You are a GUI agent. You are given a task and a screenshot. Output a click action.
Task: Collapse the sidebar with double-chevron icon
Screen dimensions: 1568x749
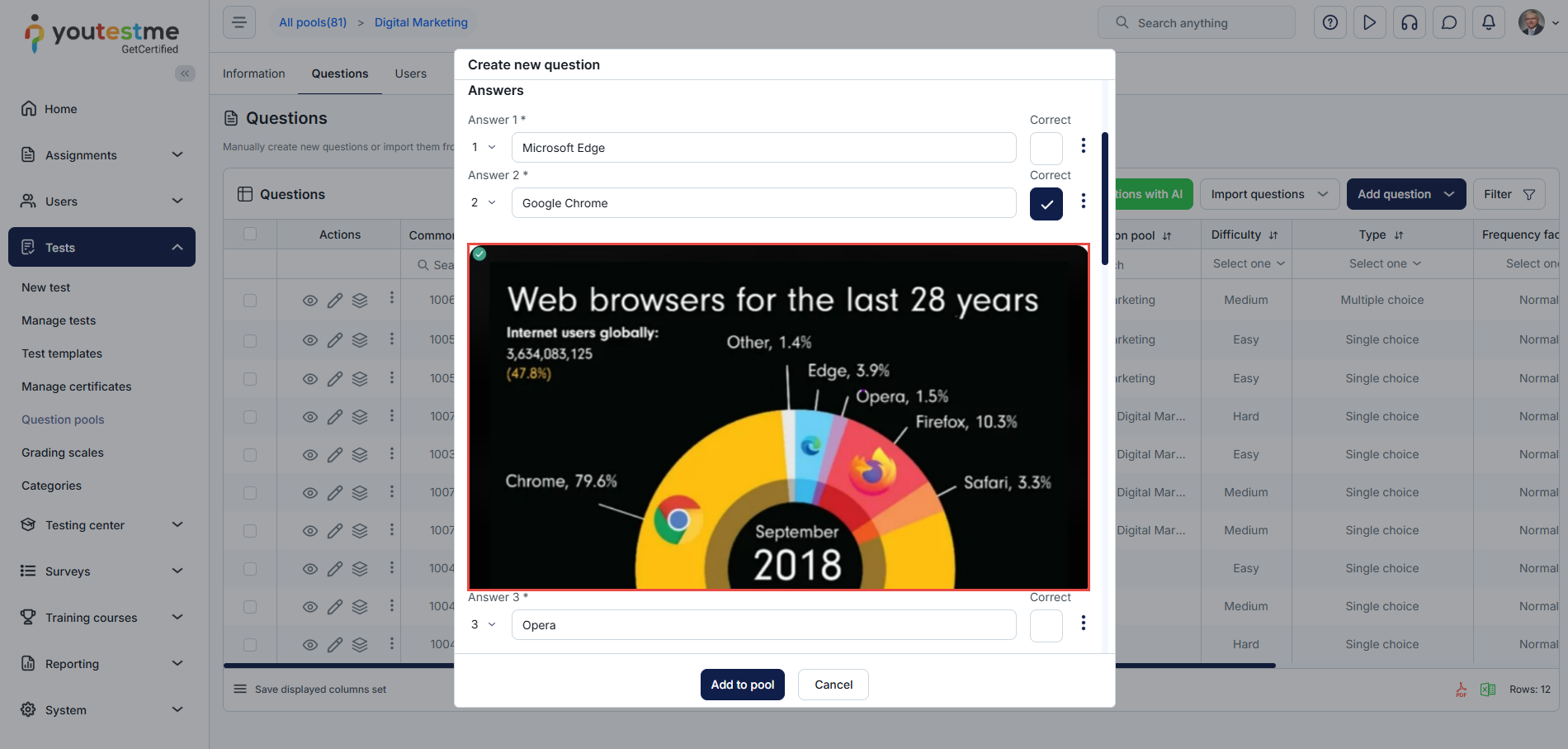pos(185,73)
